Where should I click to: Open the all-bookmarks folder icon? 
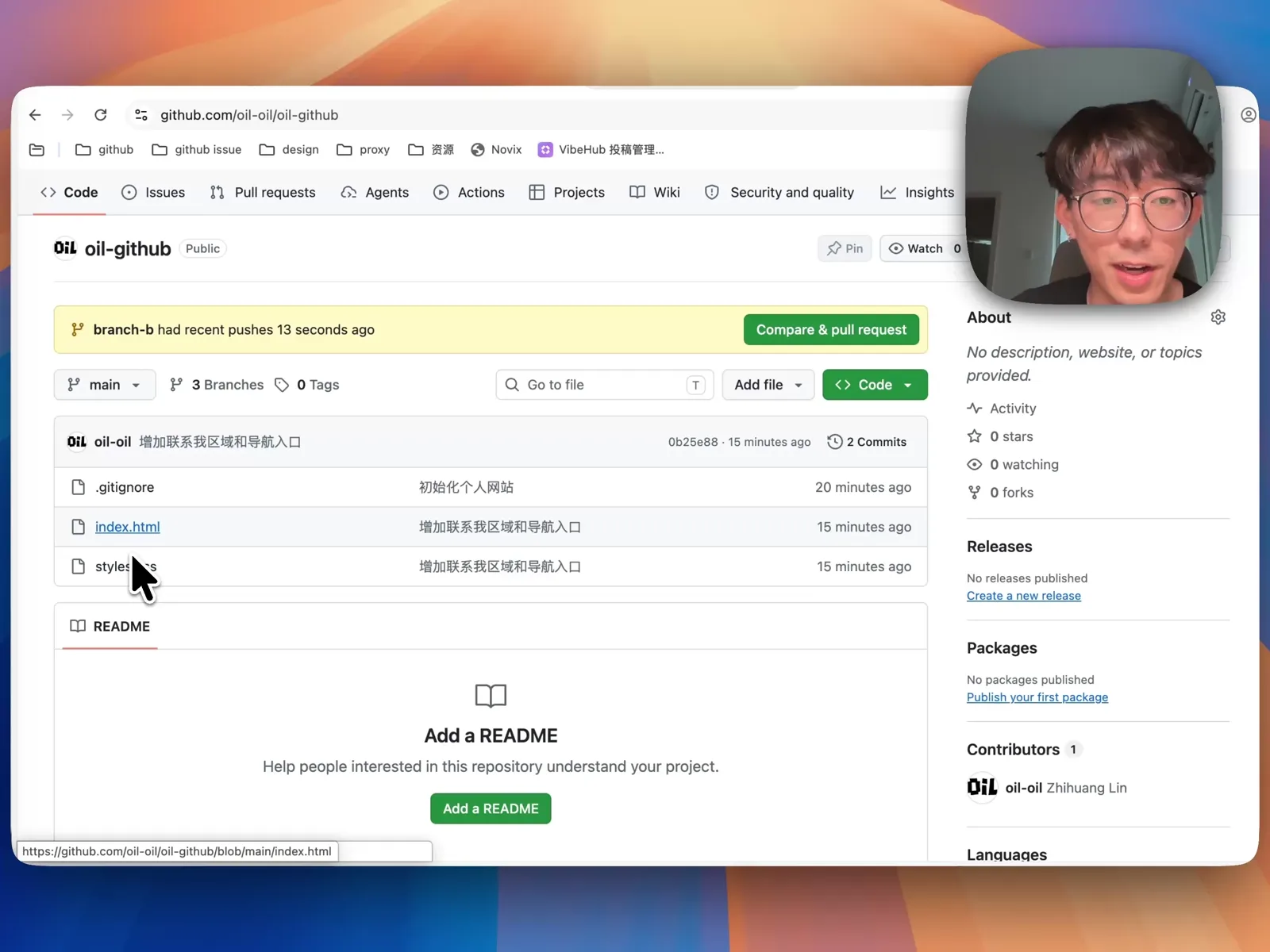point(37,150)
